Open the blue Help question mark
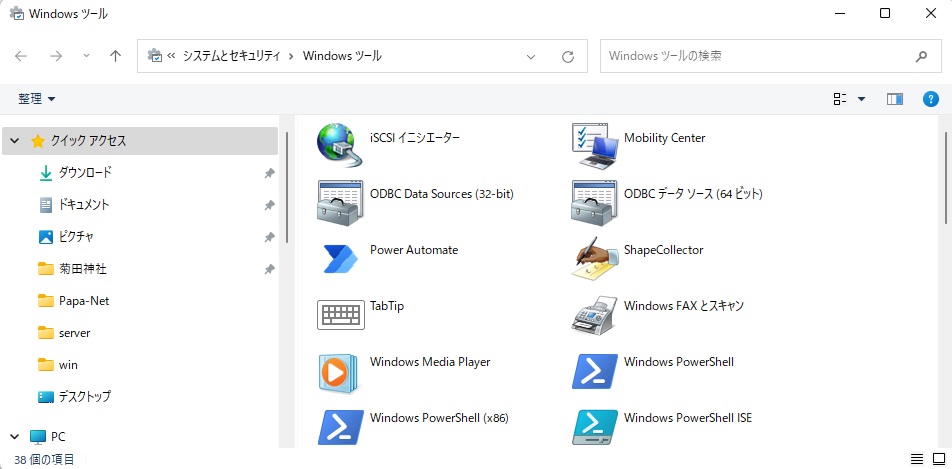The height and width of the screenshot is (469, 952). pyautogui.click(x=931, y=99)
